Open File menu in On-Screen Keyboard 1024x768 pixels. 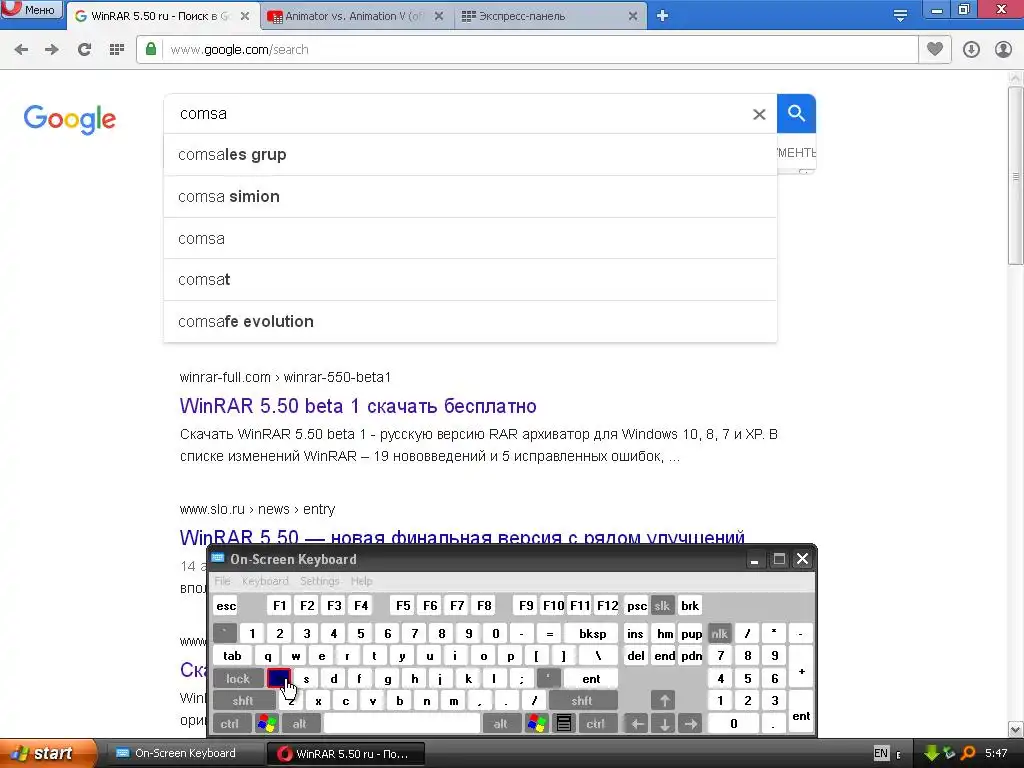click(x=222, y=581)
